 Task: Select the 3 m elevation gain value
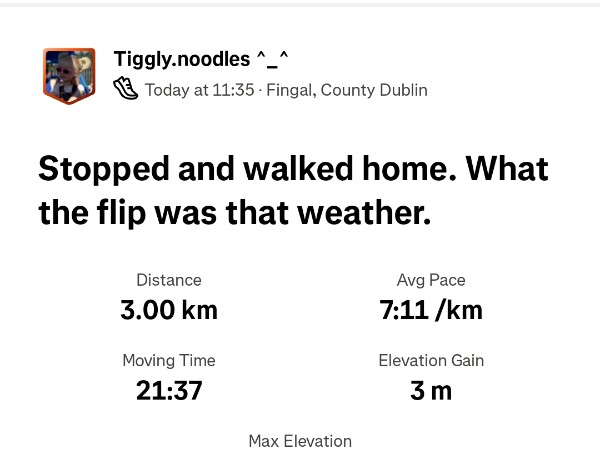point(431,390)
